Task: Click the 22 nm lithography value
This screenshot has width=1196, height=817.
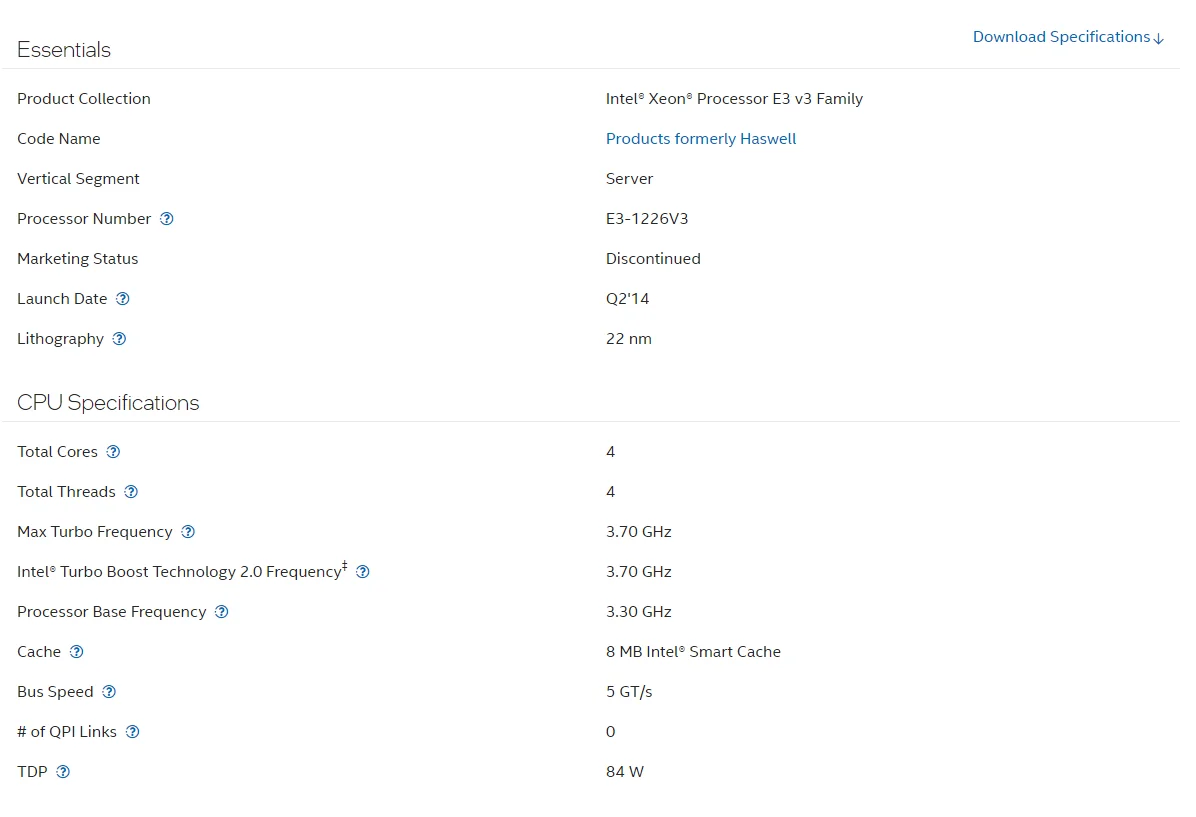Action: click(x=629, y=339)
